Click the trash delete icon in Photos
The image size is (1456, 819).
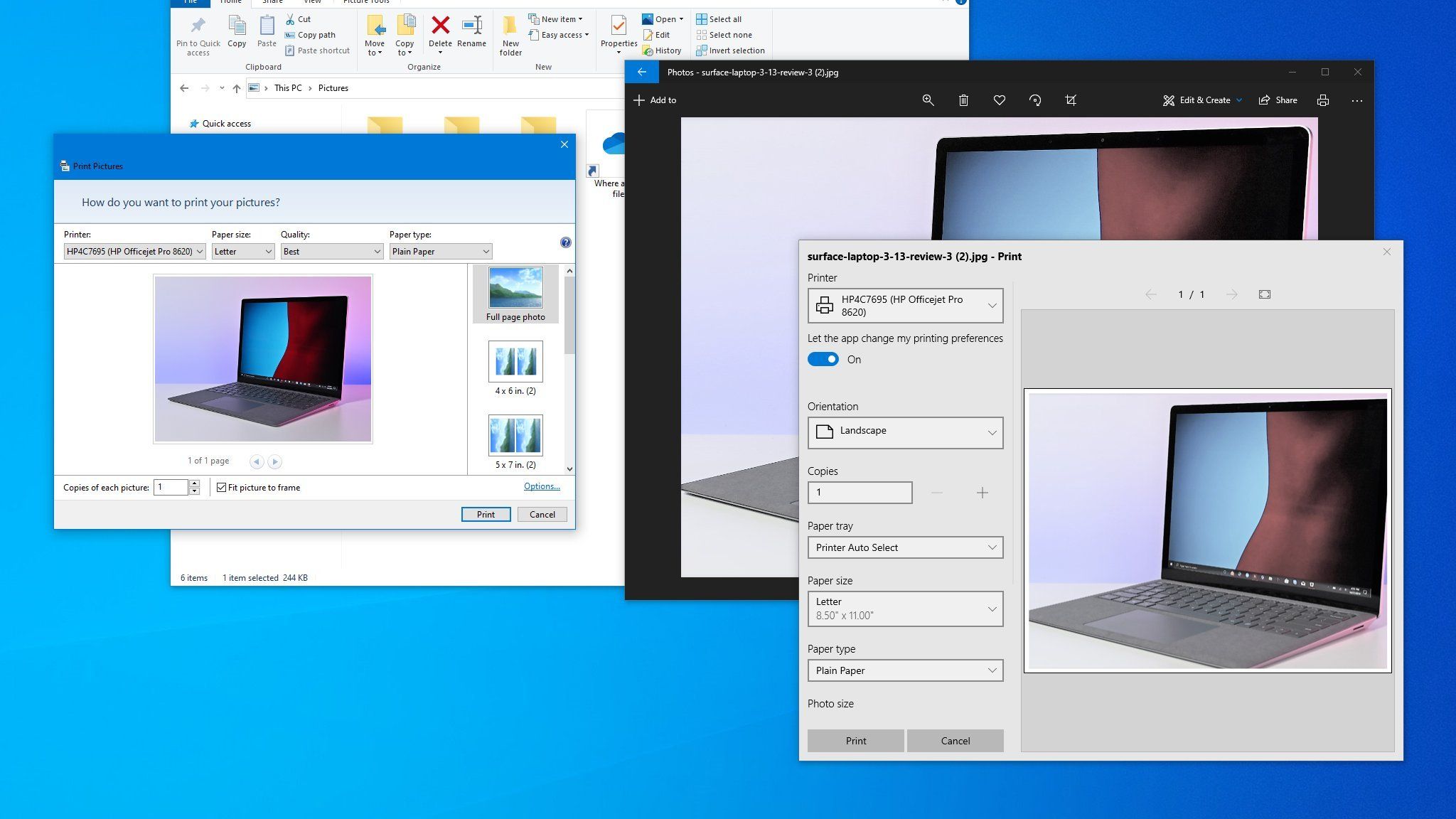tap(963, 100)
